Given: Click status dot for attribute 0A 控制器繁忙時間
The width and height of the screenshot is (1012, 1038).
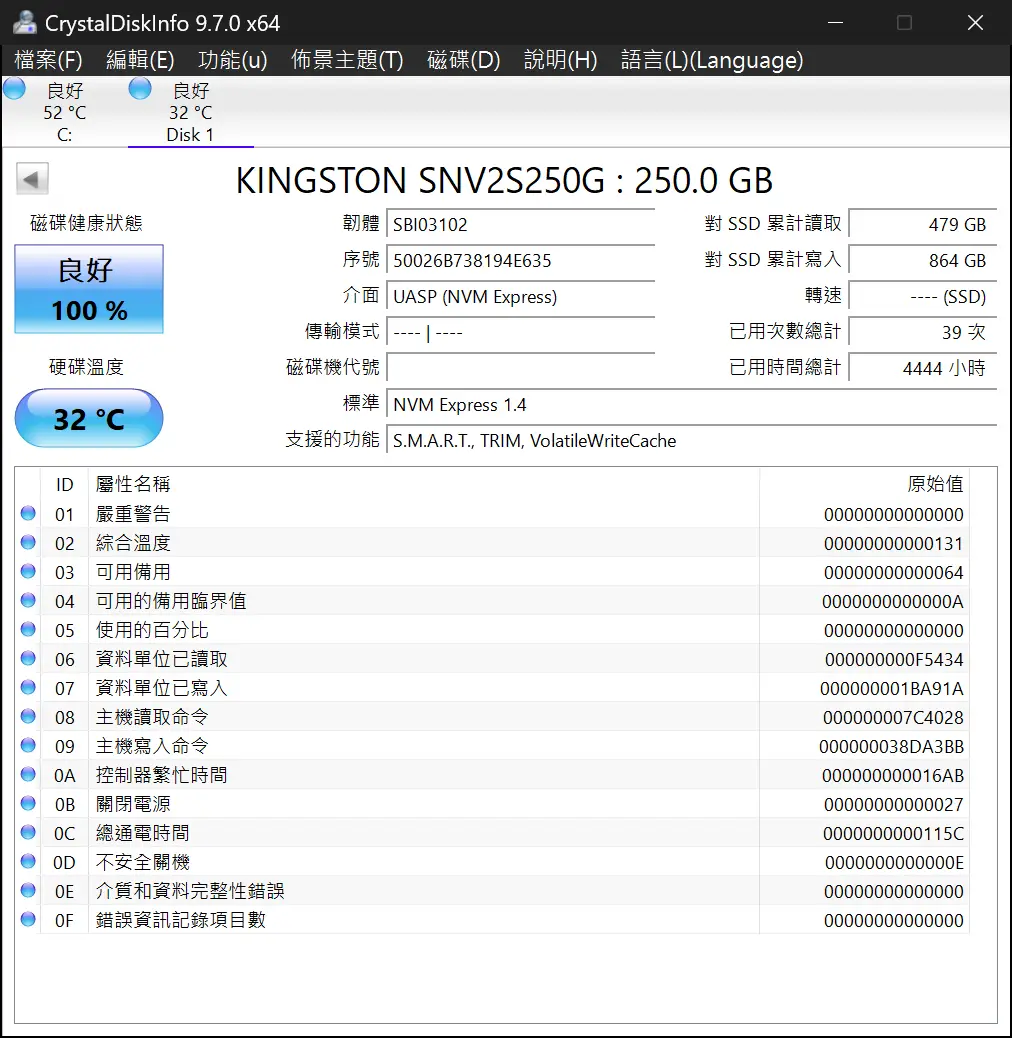Looking at the screenshot, I should [28, 774].
